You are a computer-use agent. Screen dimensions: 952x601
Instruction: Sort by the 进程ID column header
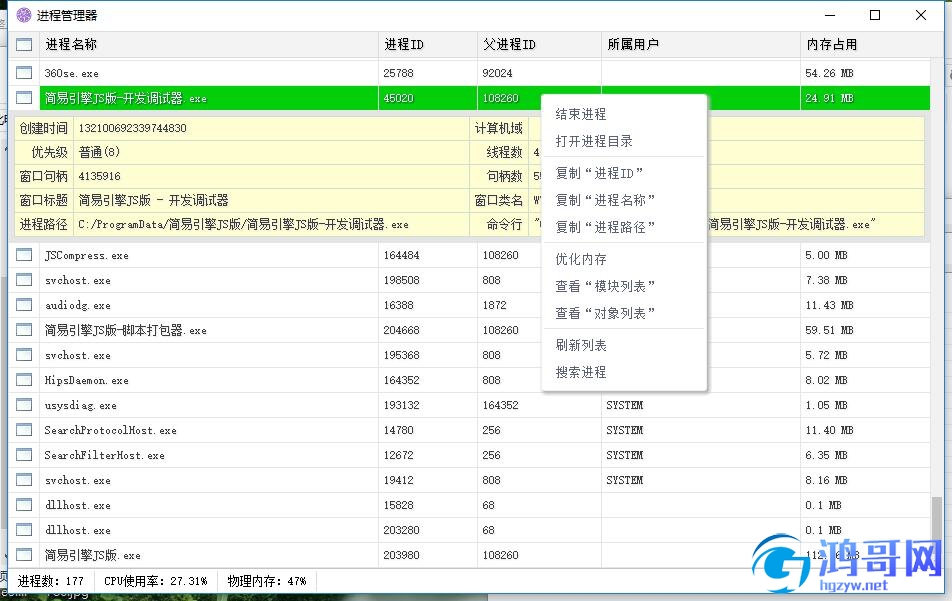tap(428, 44)
